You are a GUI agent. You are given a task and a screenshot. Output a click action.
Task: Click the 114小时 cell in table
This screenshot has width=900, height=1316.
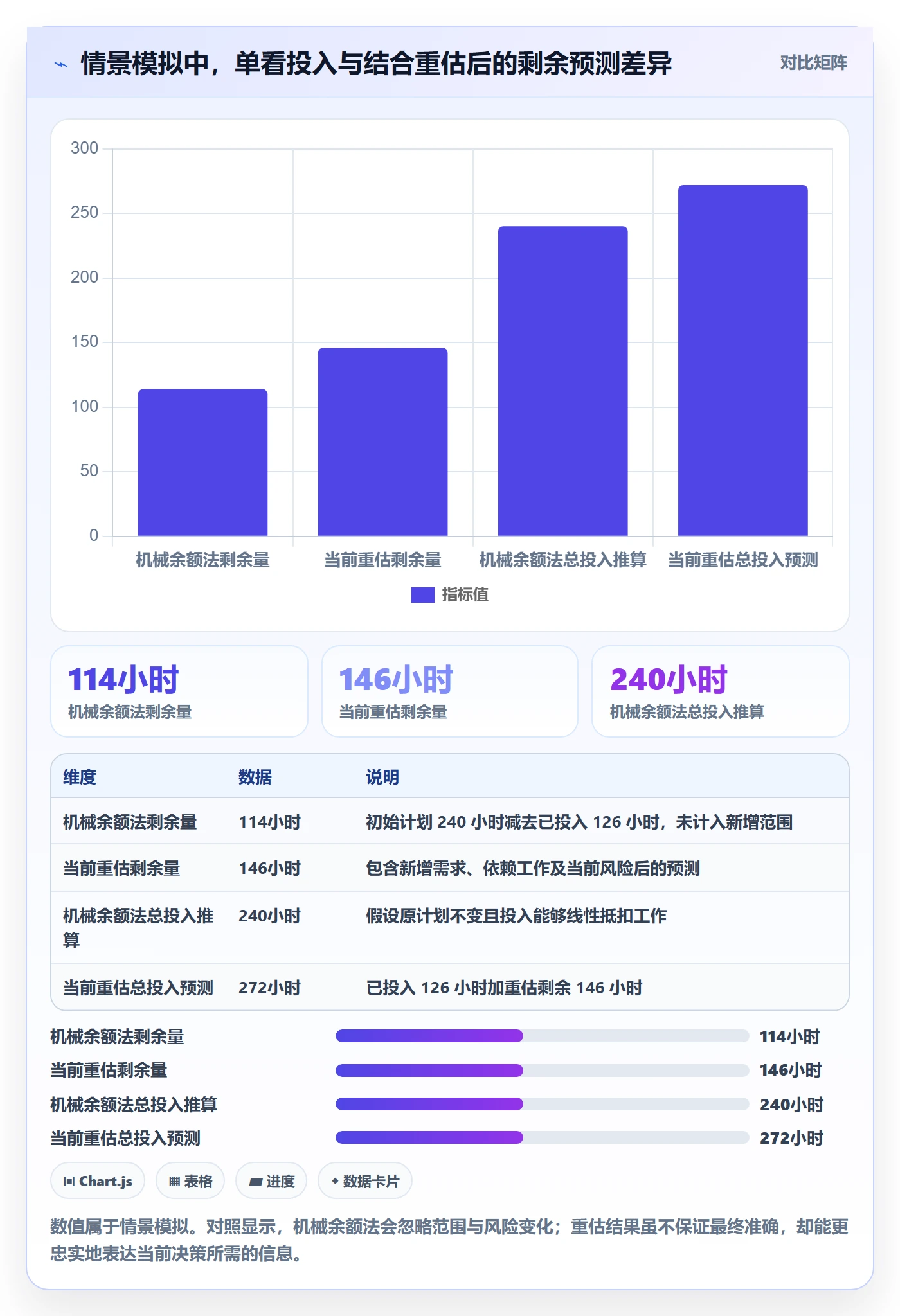point(270,822)
